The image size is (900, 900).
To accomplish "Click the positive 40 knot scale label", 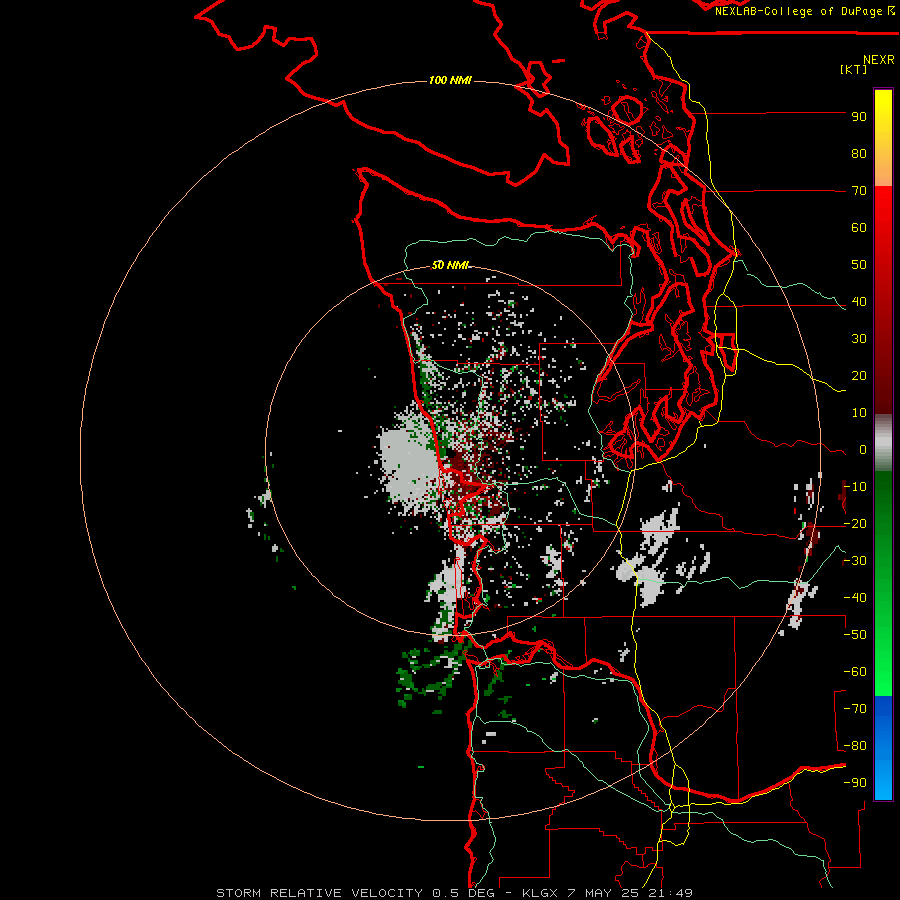I will 859,301.
